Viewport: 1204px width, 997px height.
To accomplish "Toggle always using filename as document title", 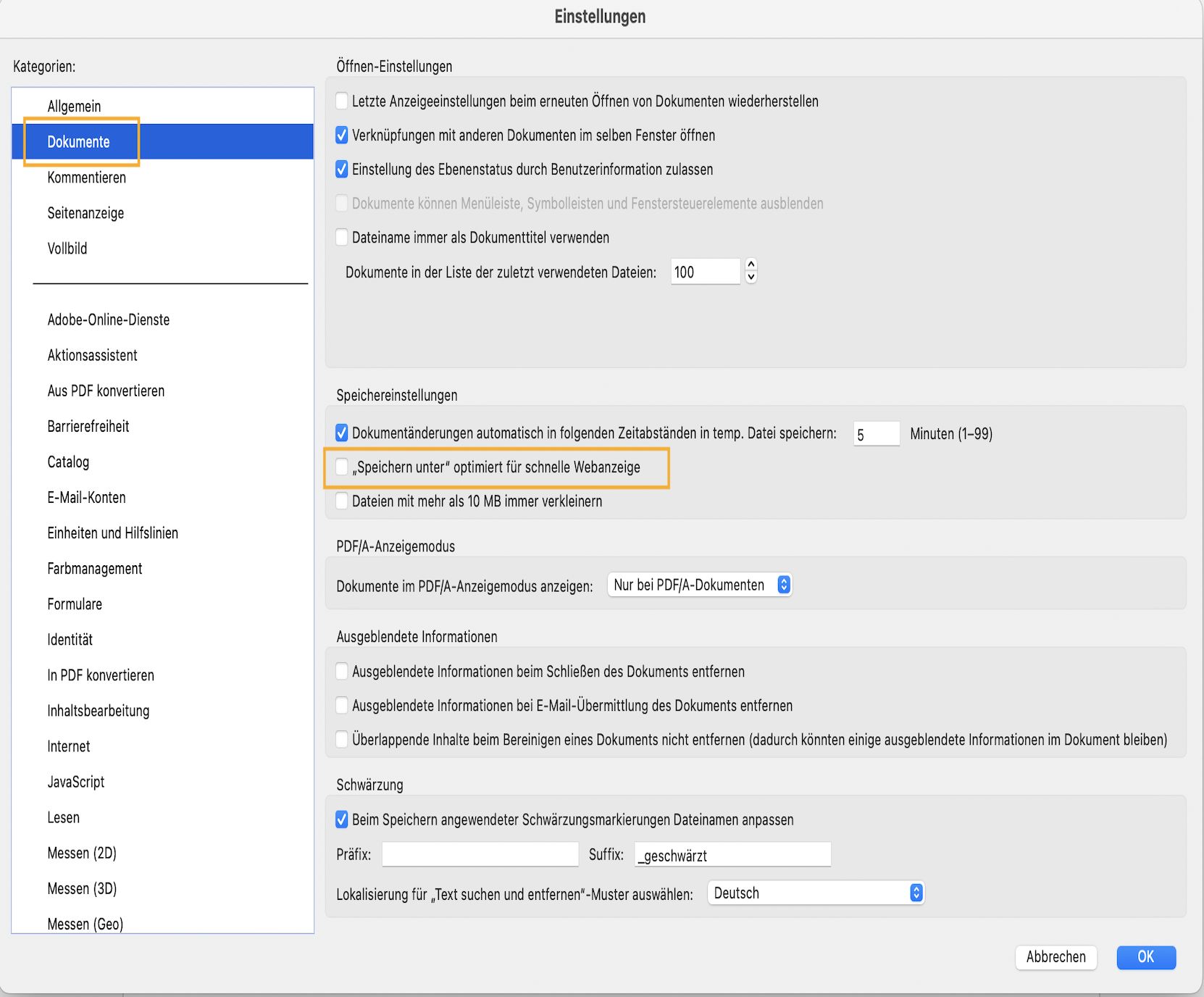I will click(342, 238).
